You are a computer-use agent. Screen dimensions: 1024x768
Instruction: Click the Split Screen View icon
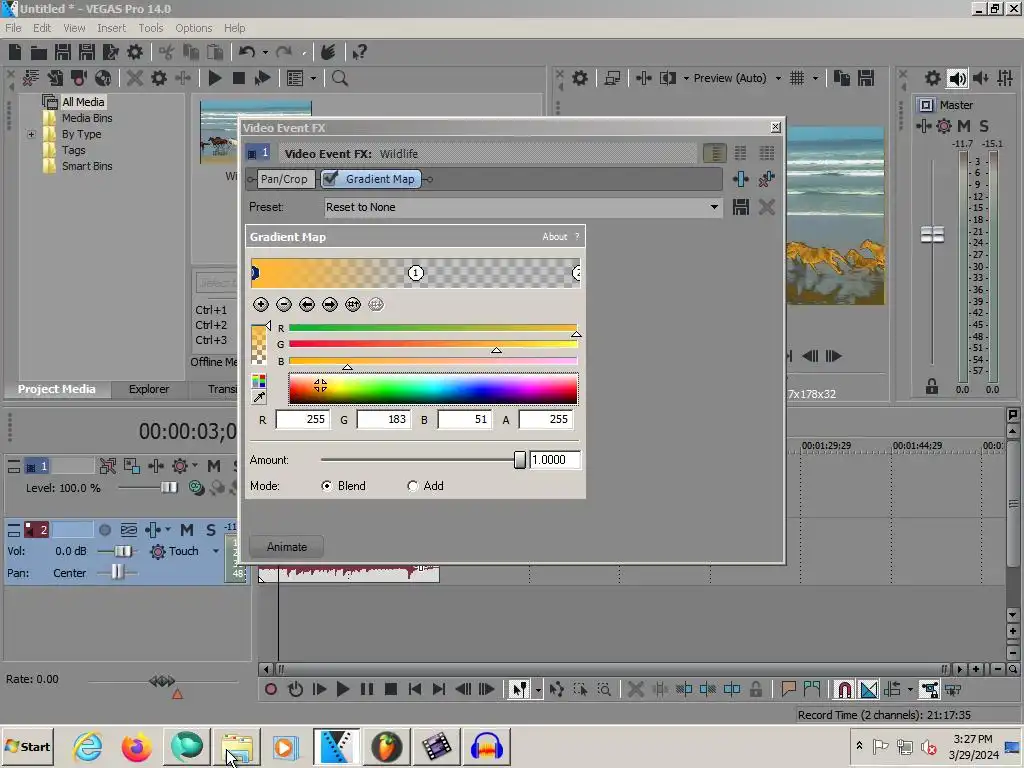tap(667, 78)
